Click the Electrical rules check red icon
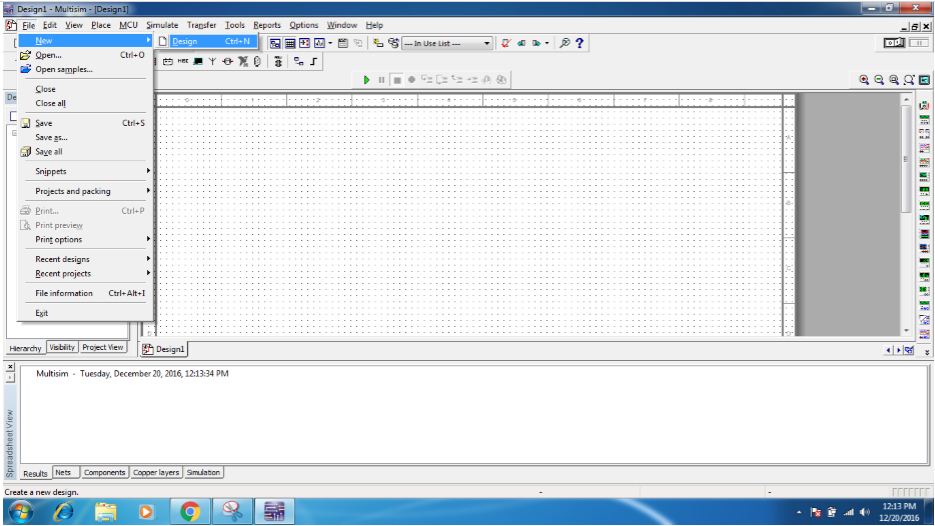 pyautogui.click(x=506, y=43)
